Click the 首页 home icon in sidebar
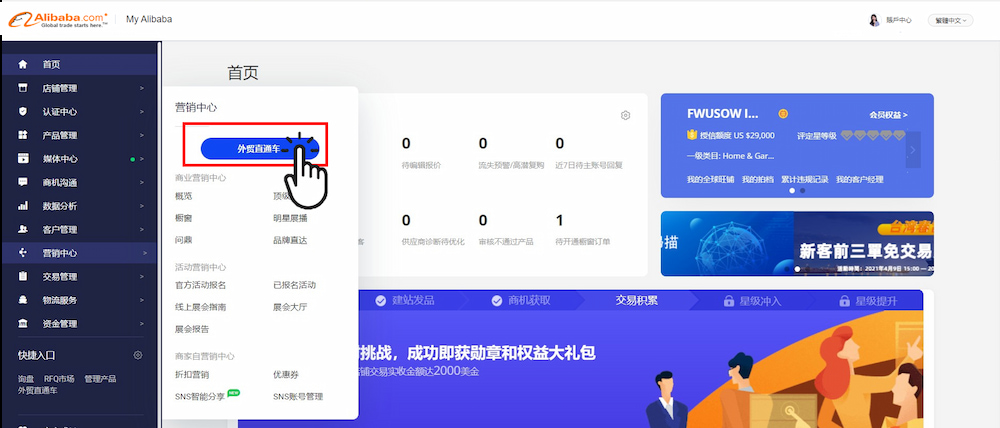 pos(23,64)
